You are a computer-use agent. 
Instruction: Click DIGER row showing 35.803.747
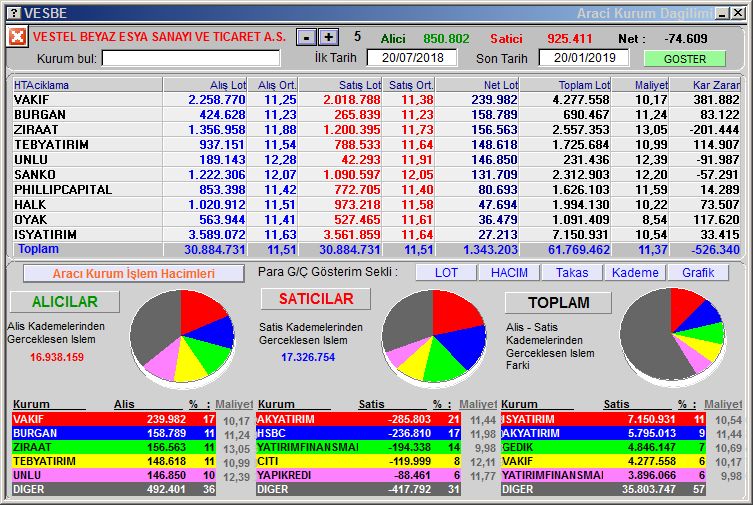pos(603,489)
